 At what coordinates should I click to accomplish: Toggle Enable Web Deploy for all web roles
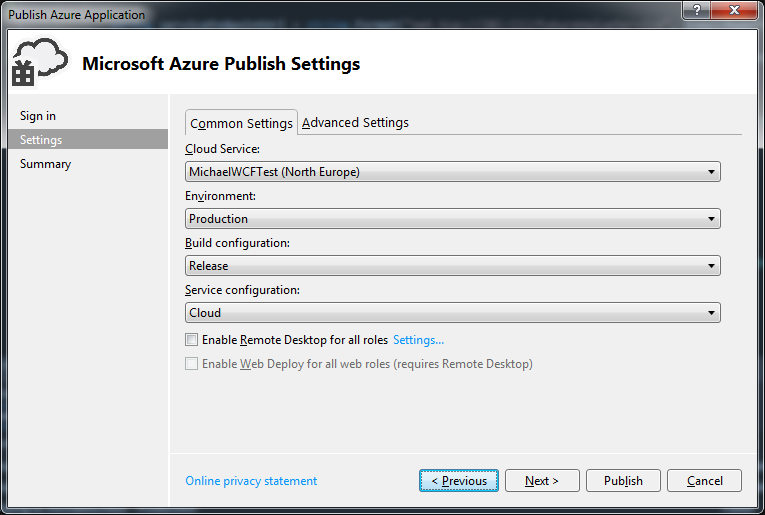click(192, 364)
